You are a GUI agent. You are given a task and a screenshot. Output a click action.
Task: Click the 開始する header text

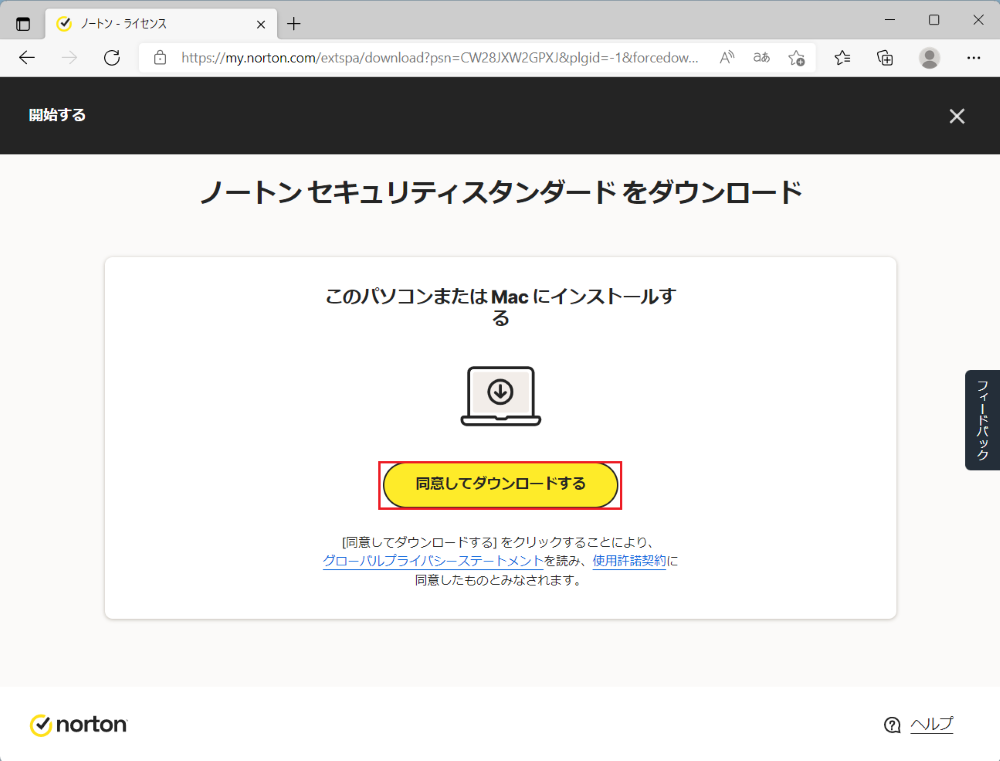57,115
